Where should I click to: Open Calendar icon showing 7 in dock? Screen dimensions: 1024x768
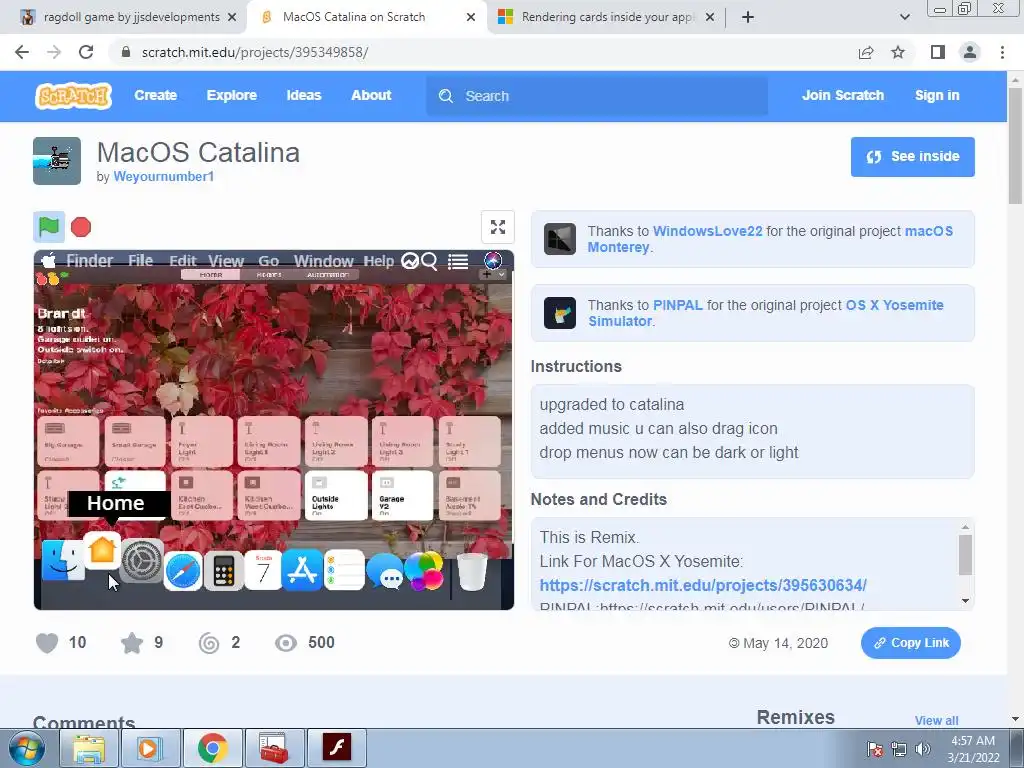pyautogui.click(x=263, y=570)
